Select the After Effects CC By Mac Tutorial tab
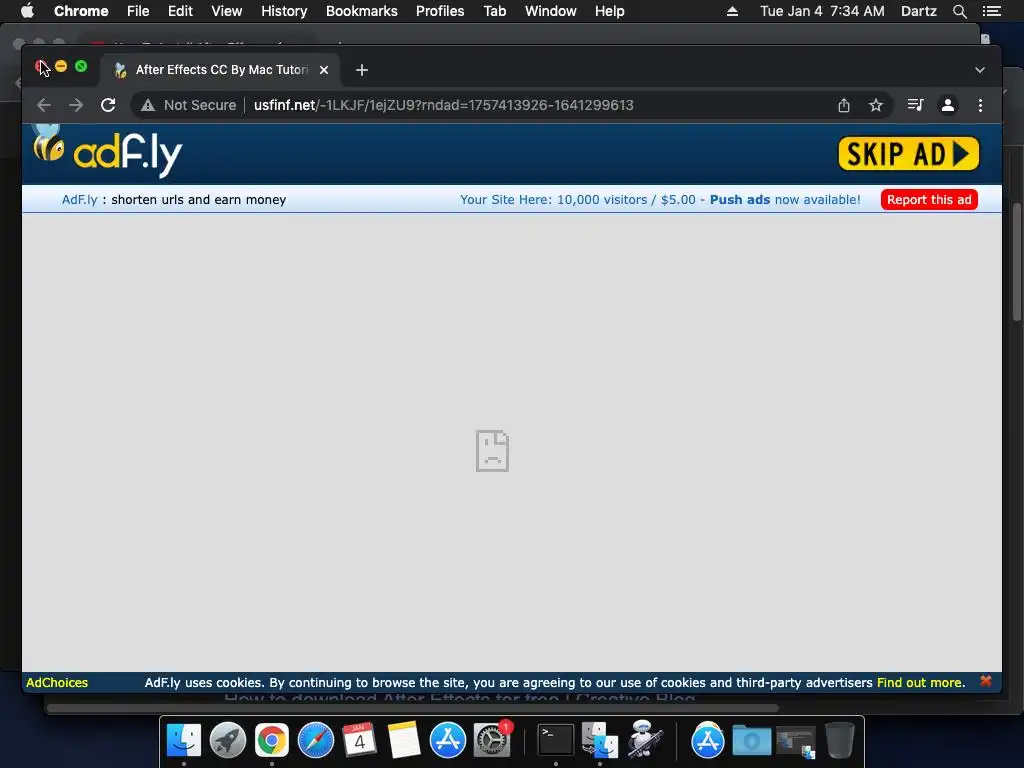 [x=220, y=70]
